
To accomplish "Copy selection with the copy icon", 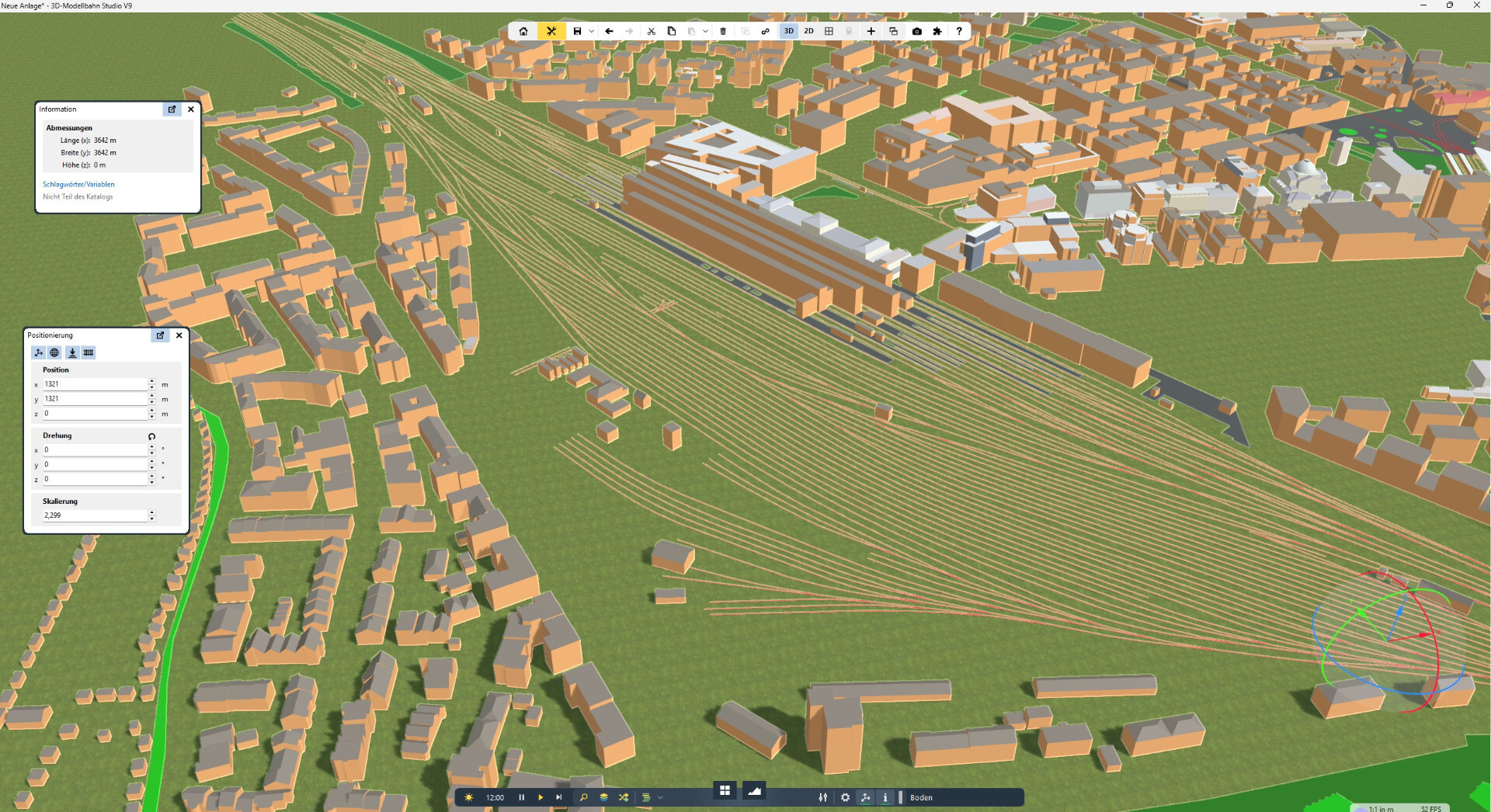I will (x=672, y=31).
